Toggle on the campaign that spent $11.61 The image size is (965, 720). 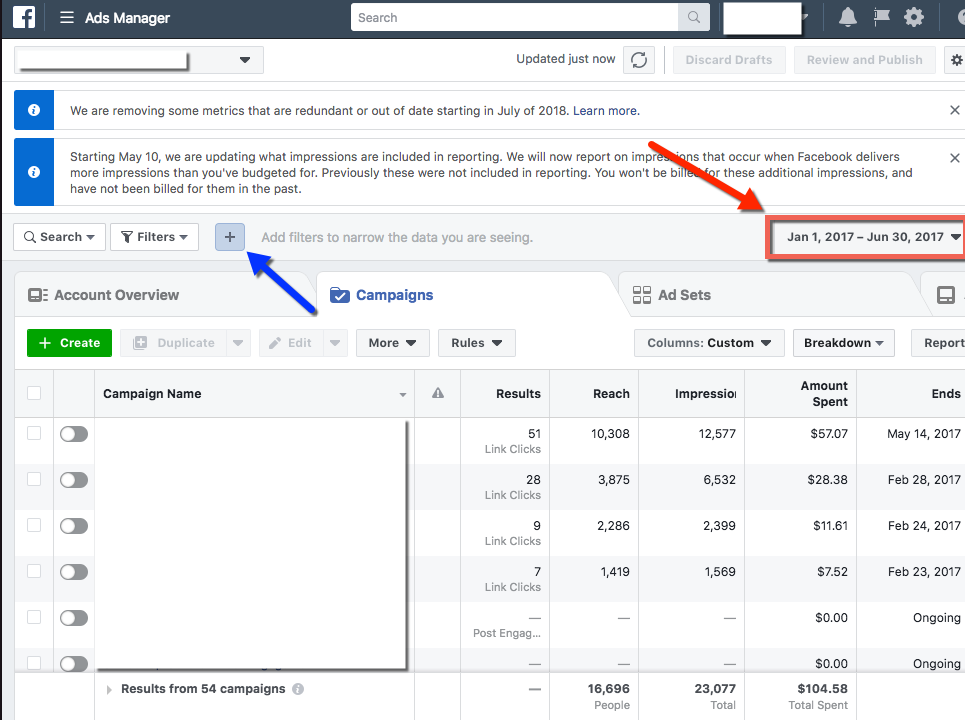click(74, 526)
